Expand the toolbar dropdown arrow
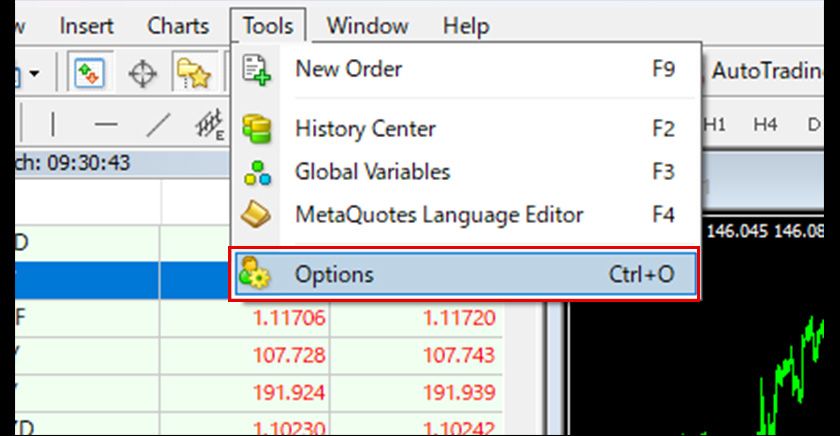 point(34,73)
